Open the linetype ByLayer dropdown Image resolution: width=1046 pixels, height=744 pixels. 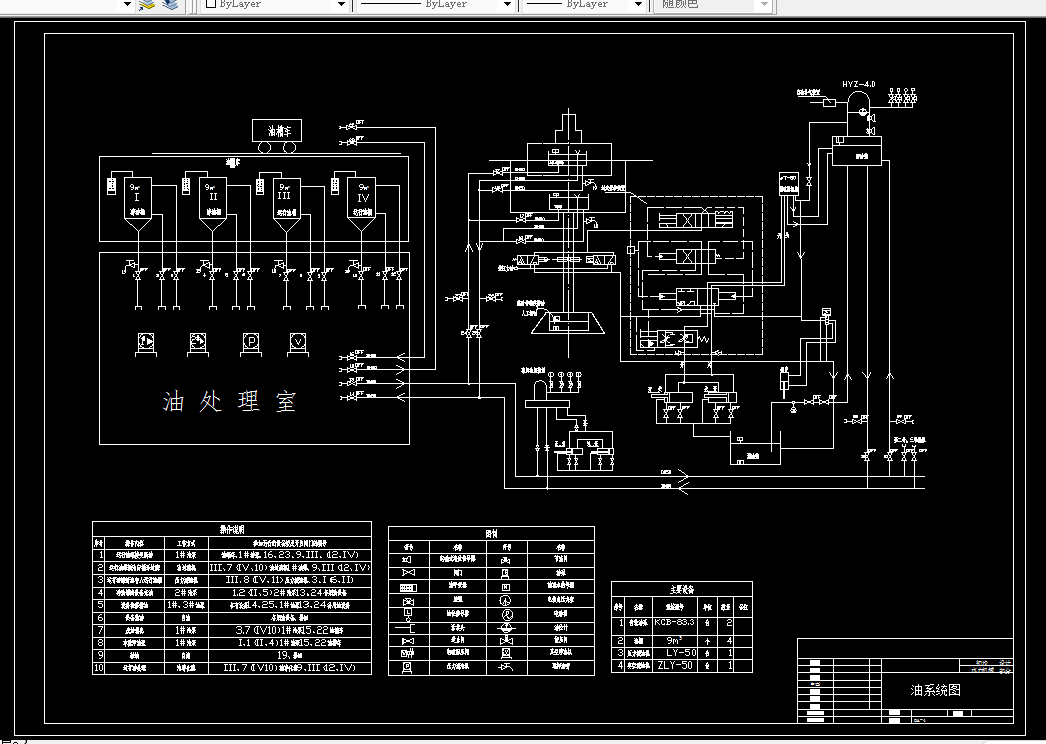[x=507, y=5]
